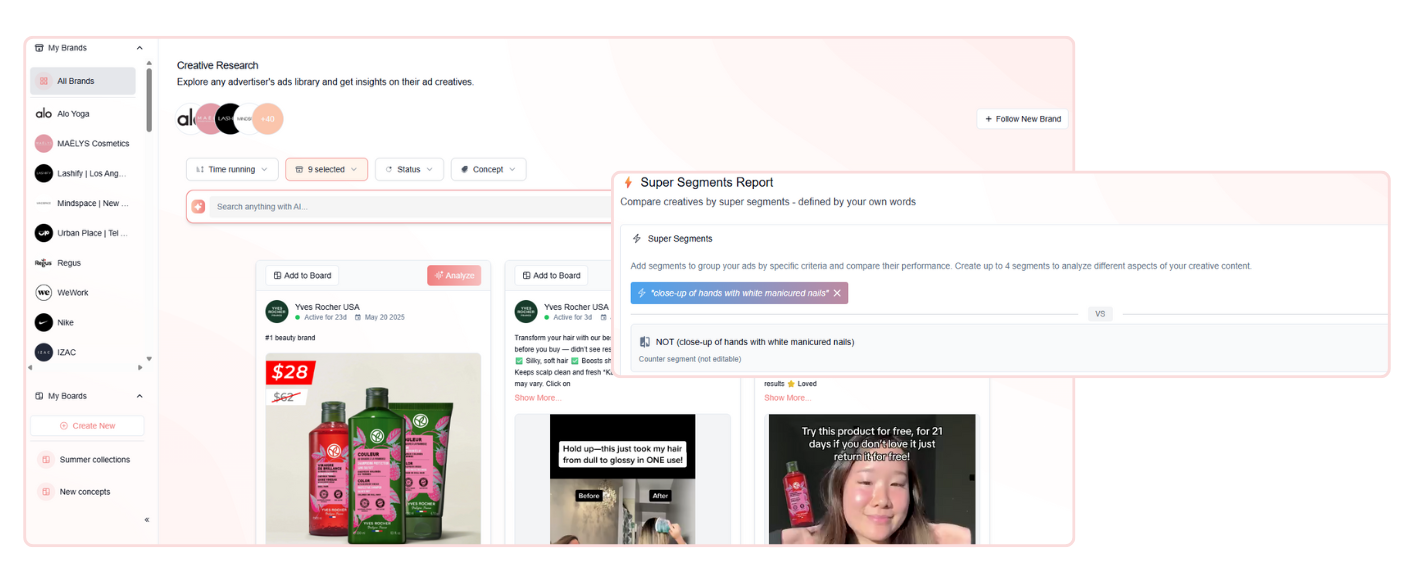Click the brands list scroll-down arrow
This screenshot has height=583, width=1414.
[x=150, y=358]
